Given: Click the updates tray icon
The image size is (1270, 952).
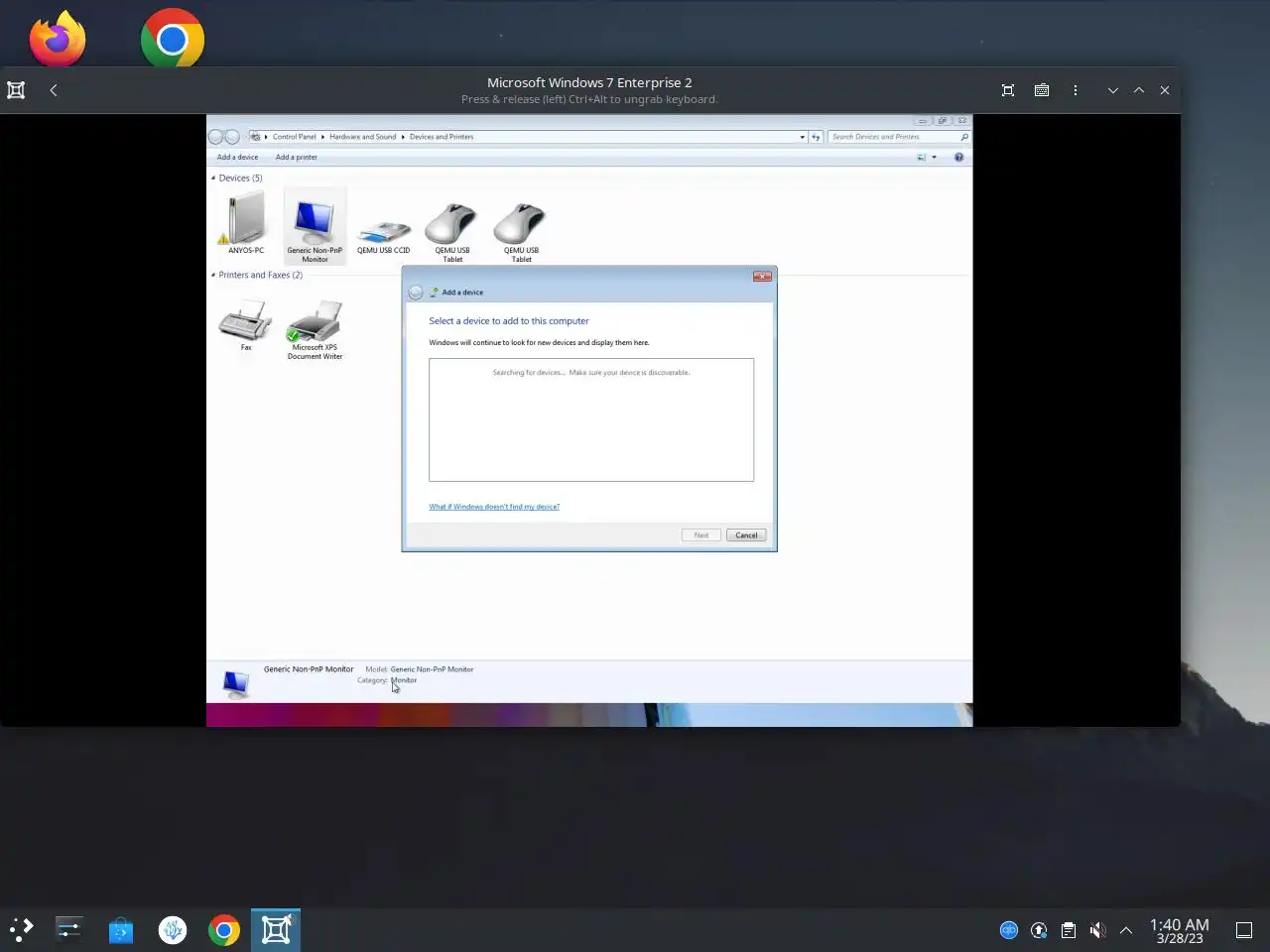Looking at the screenshot, I should pyautogui.click(x=1039, y=930).
